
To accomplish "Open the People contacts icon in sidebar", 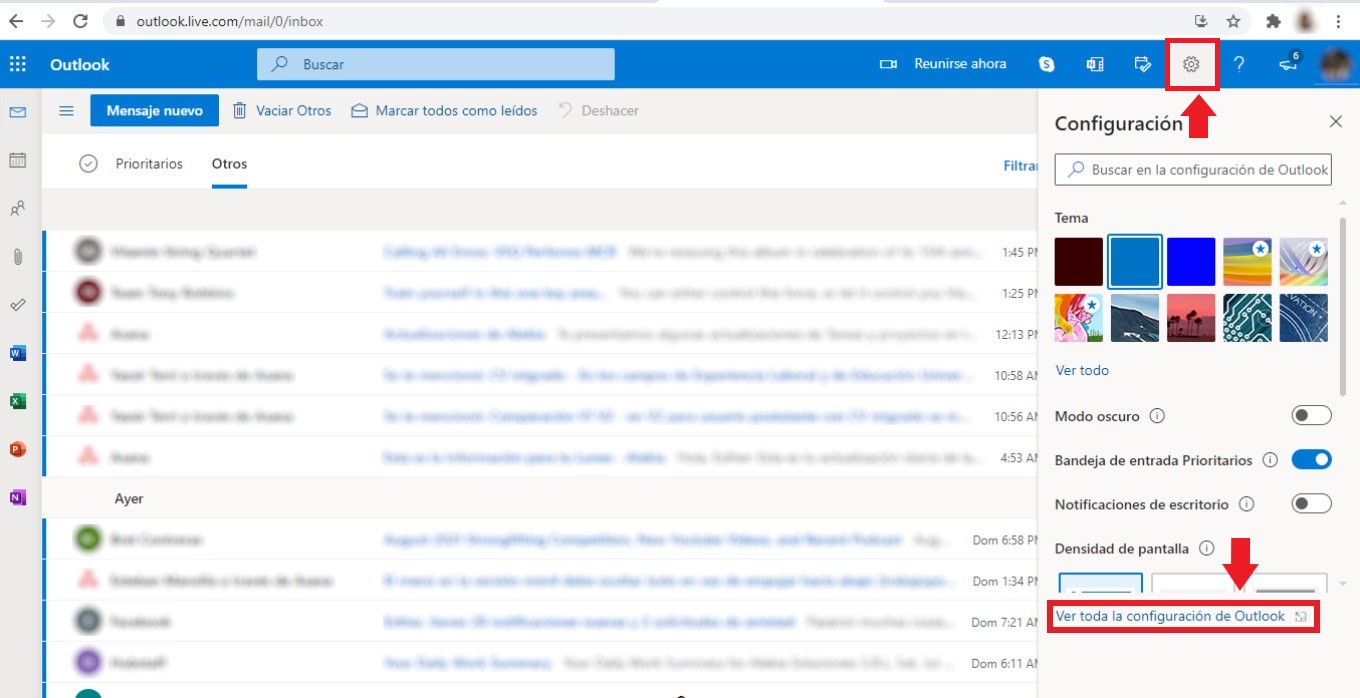I will 17,209.
